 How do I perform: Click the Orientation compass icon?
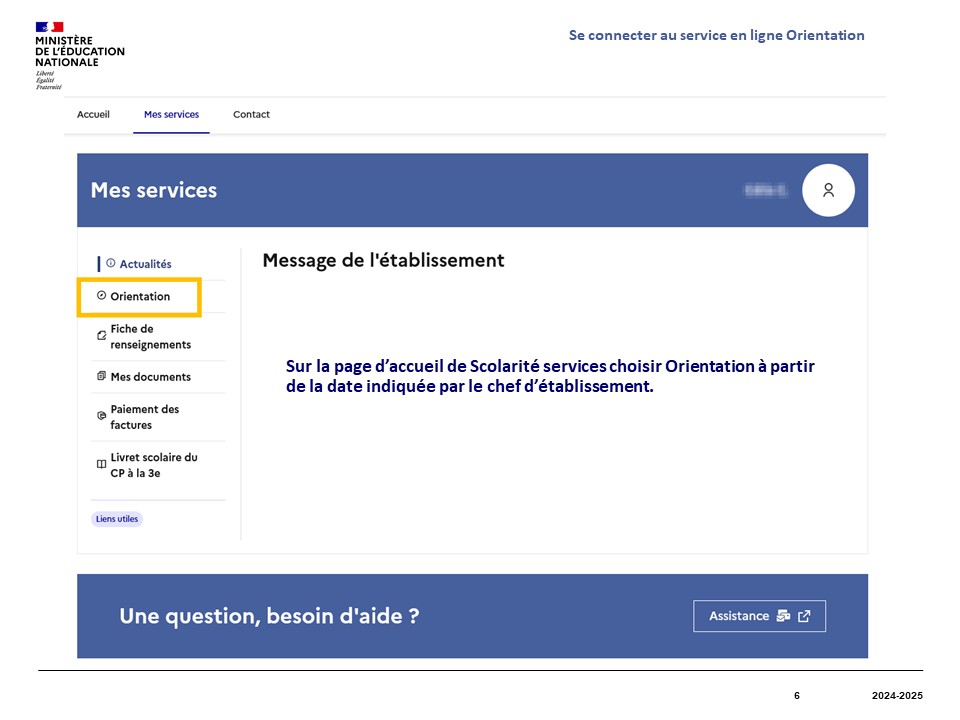[101, 296]
